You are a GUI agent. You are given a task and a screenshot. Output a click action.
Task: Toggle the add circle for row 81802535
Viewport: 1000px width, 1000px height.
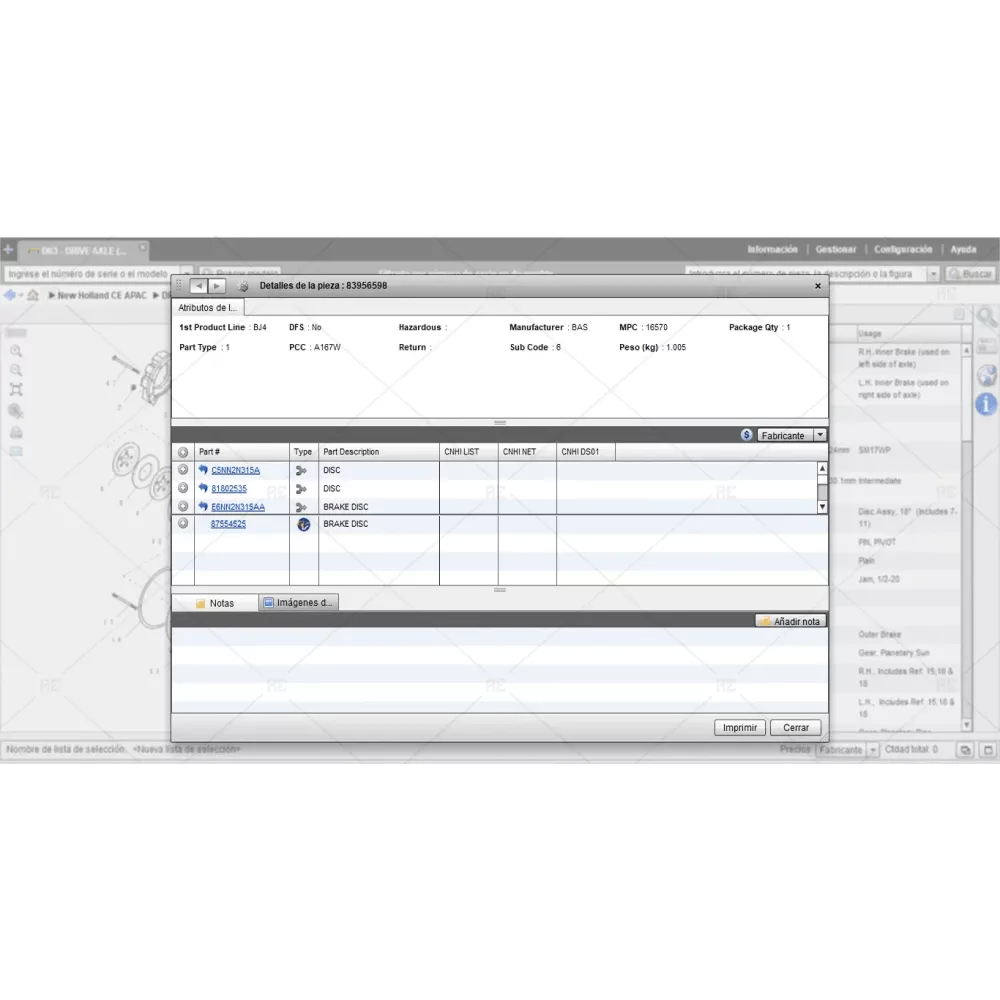point(183,488)
